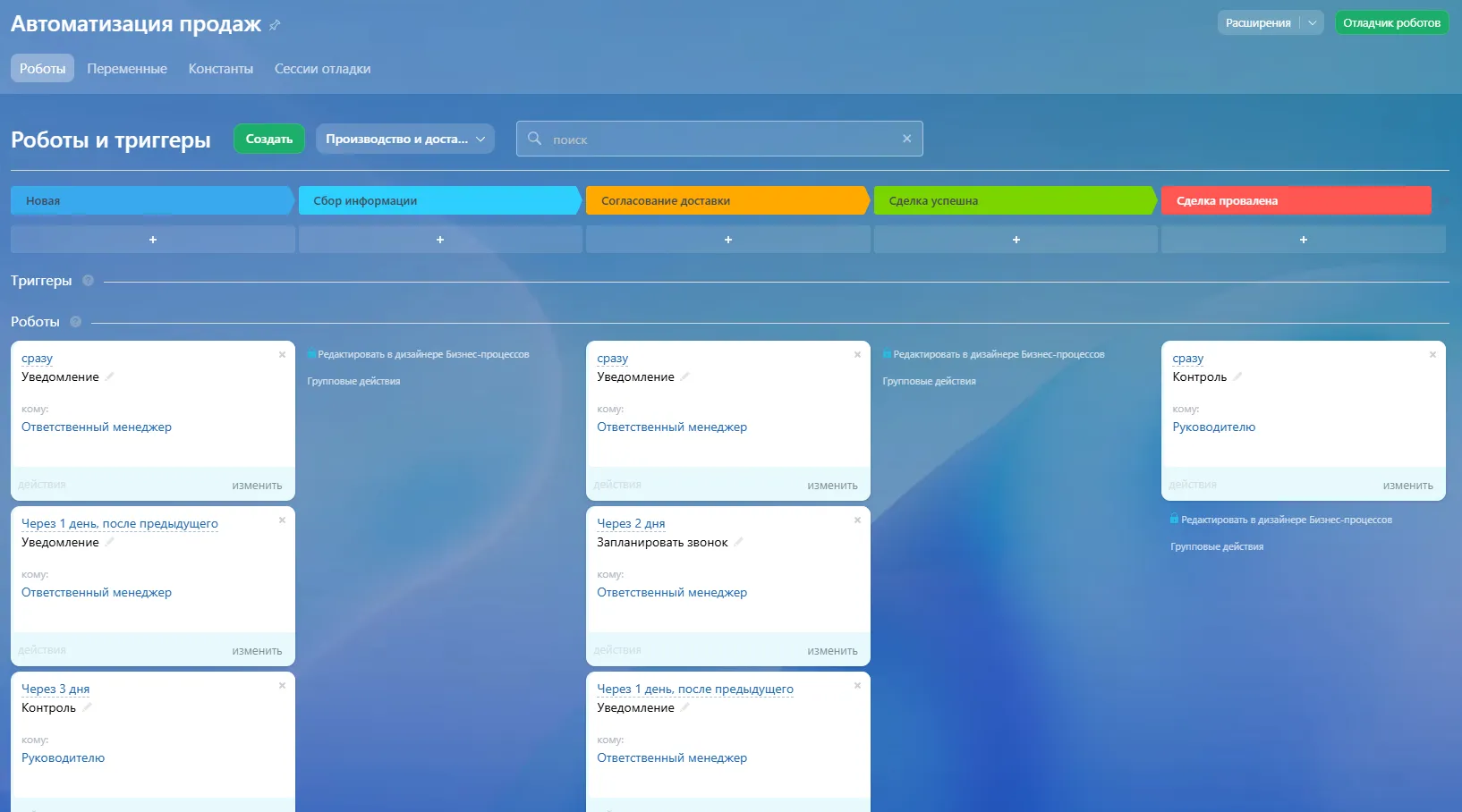This screenshot has height=812, width=1462.
Task: Add trigger with plus under Сделка успешна
Action: point(1016,240)
